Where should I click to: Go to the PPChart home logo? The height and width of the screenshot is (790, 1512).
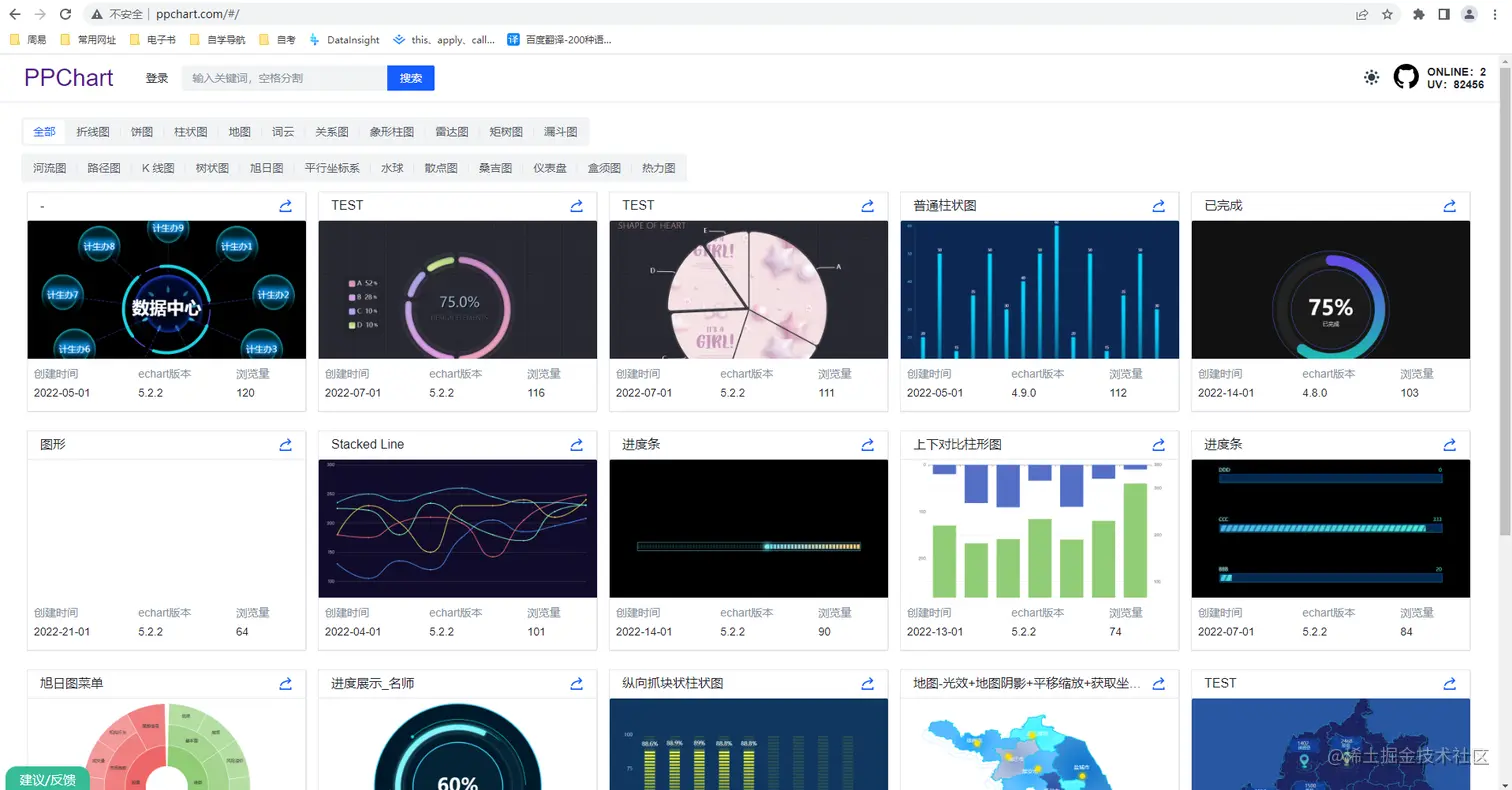pyautogui.click(x=69, y=78)
